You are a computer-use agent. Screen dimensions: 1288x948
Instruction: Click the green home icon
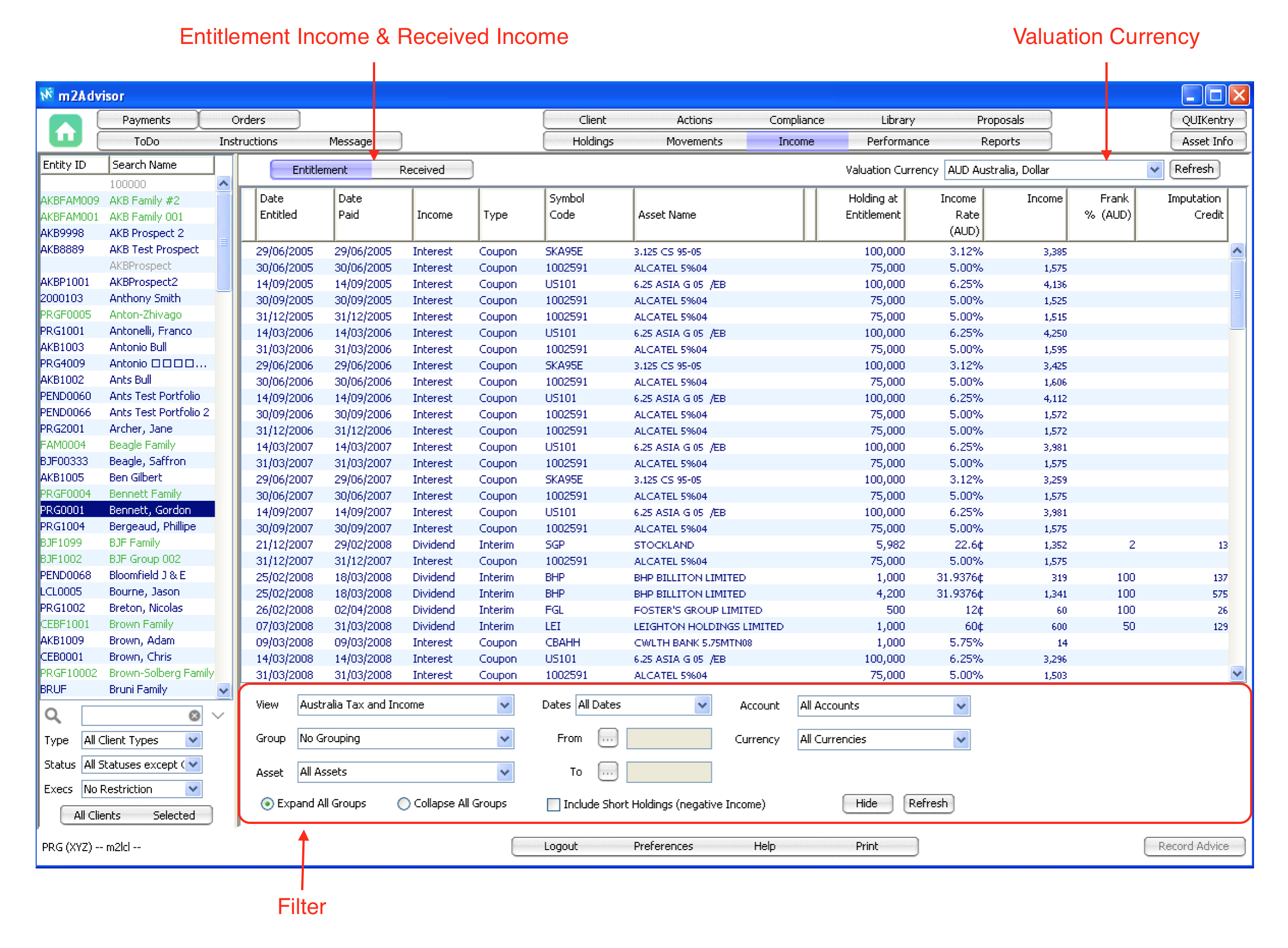65,131
